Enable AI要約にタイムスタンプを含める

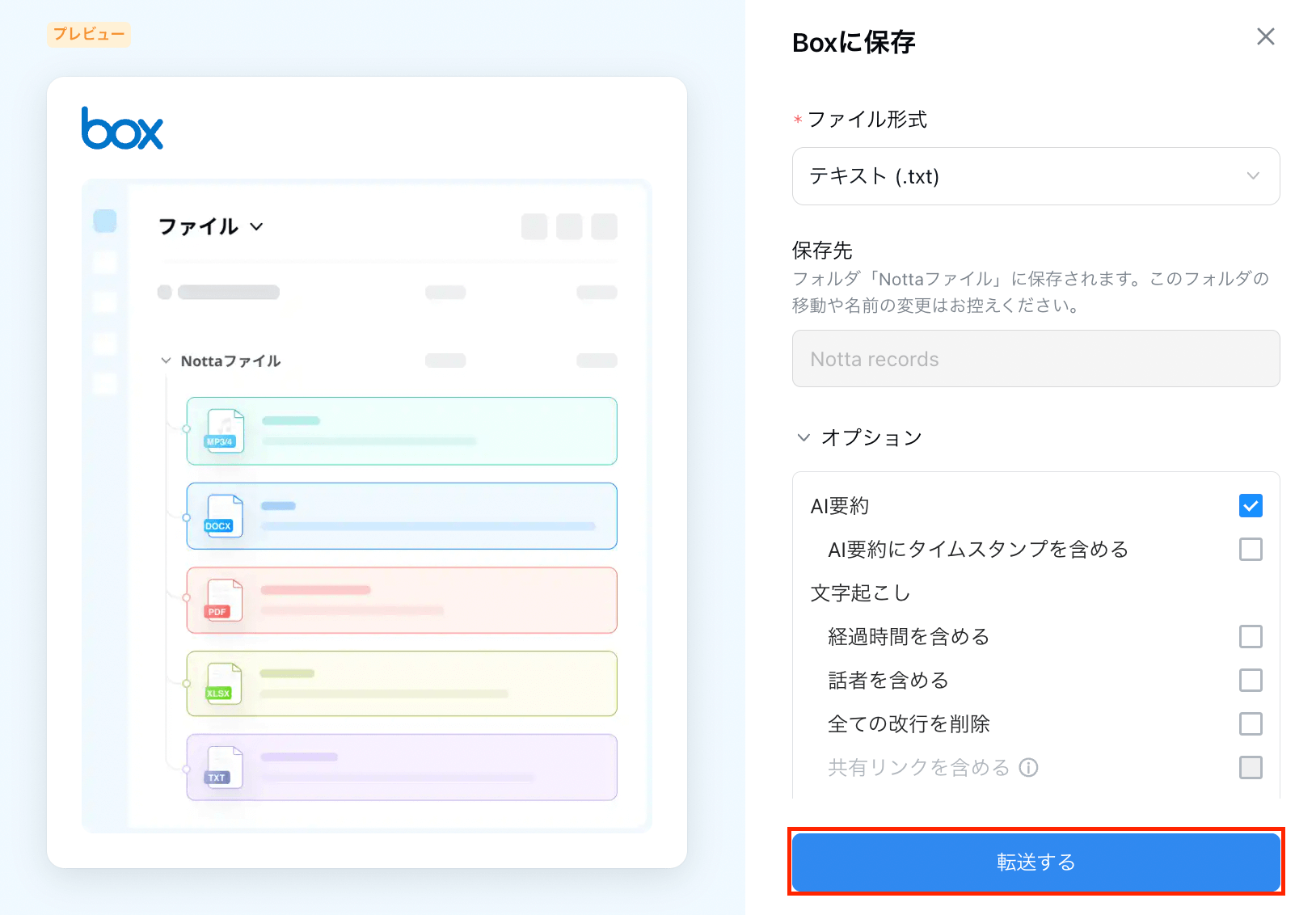1251,549
